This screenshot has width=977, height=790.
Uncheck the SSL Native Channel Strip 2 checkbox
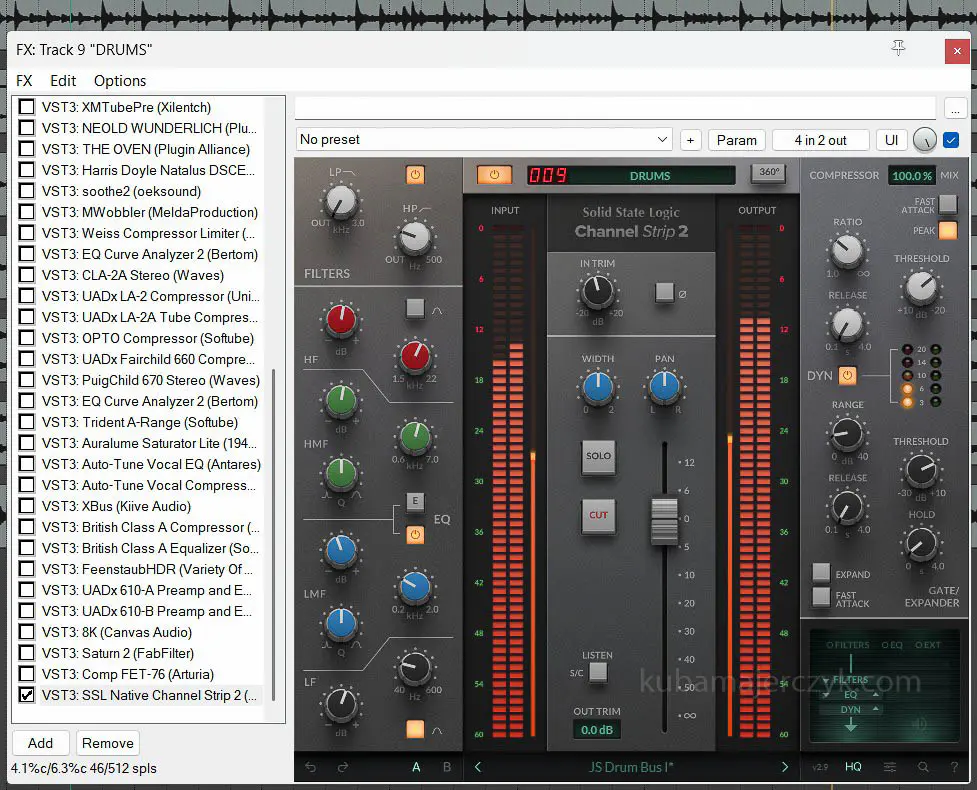(27, 695)
